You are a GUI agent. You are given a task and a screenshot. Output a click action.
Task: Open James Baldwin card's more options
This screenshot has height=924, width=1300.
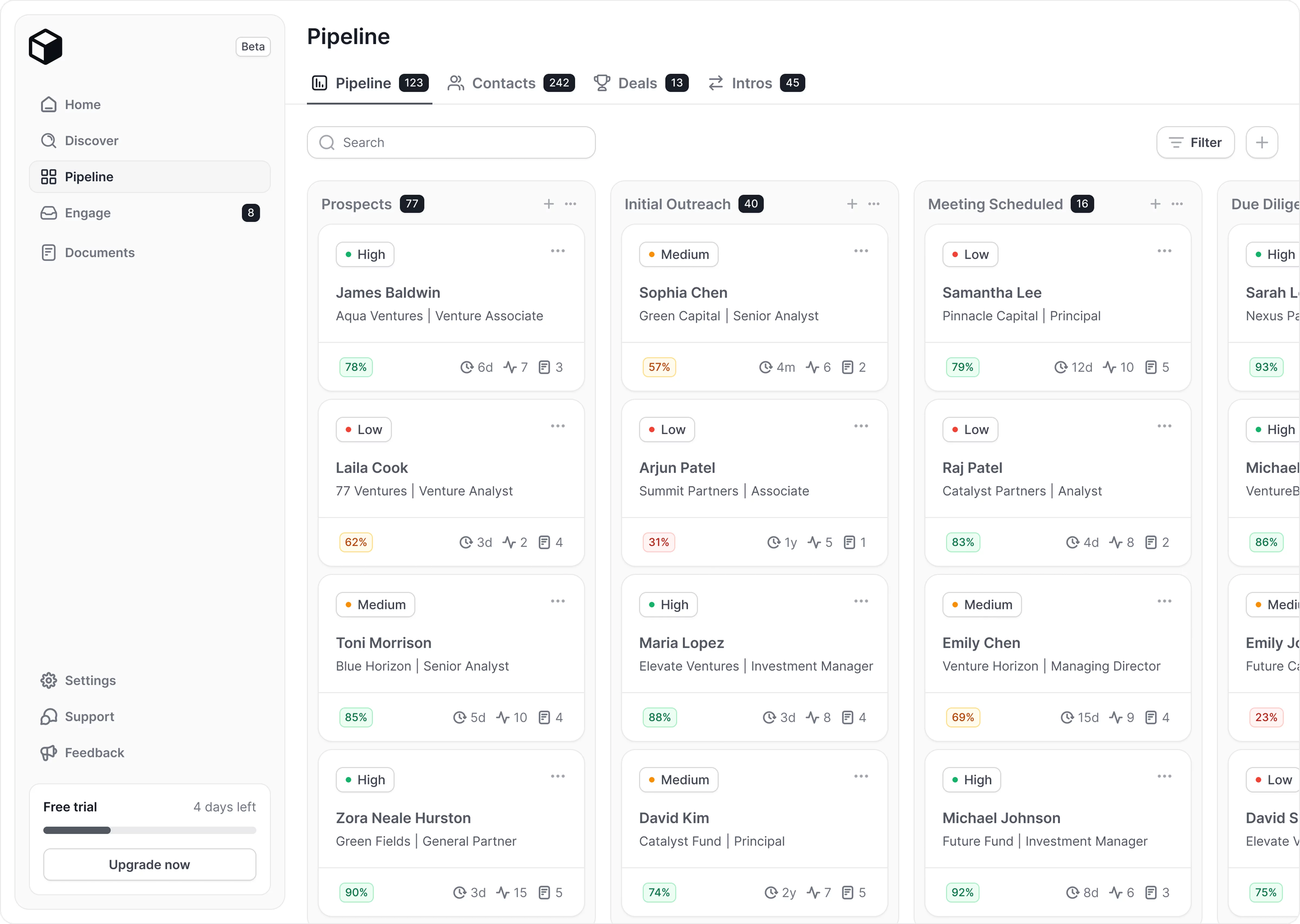point(558,251)
